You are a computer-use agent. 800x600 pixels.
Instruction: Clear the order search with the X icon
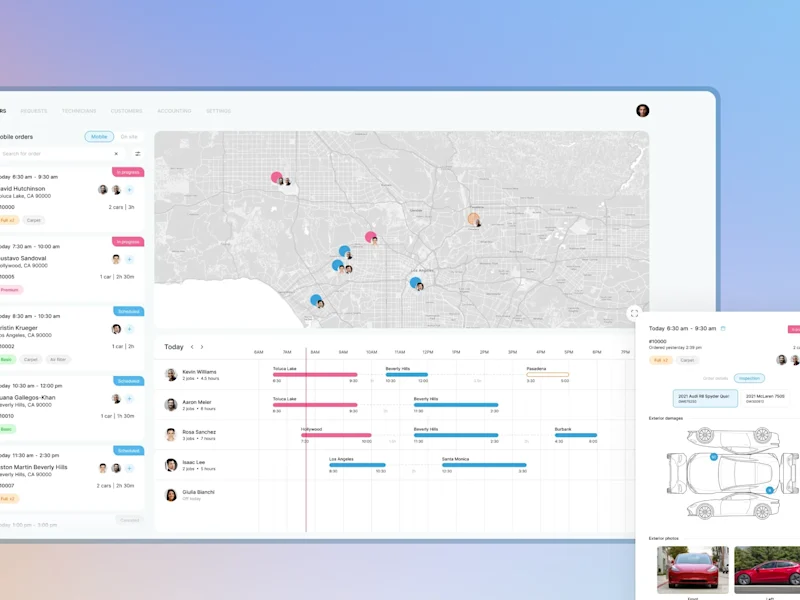click(116, 154)
